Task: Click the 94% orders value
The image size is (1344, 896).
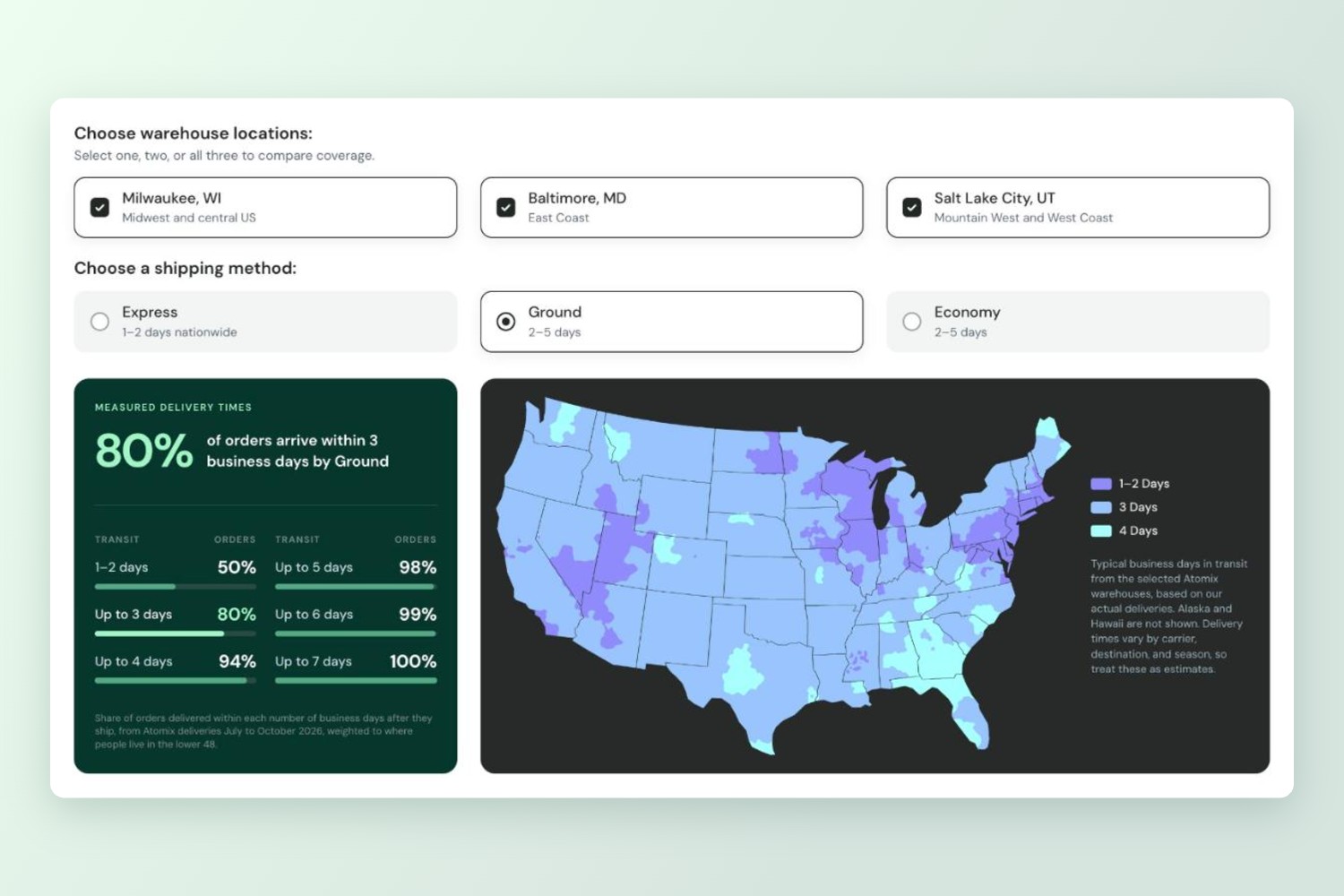Action: (x=237, y=661)
